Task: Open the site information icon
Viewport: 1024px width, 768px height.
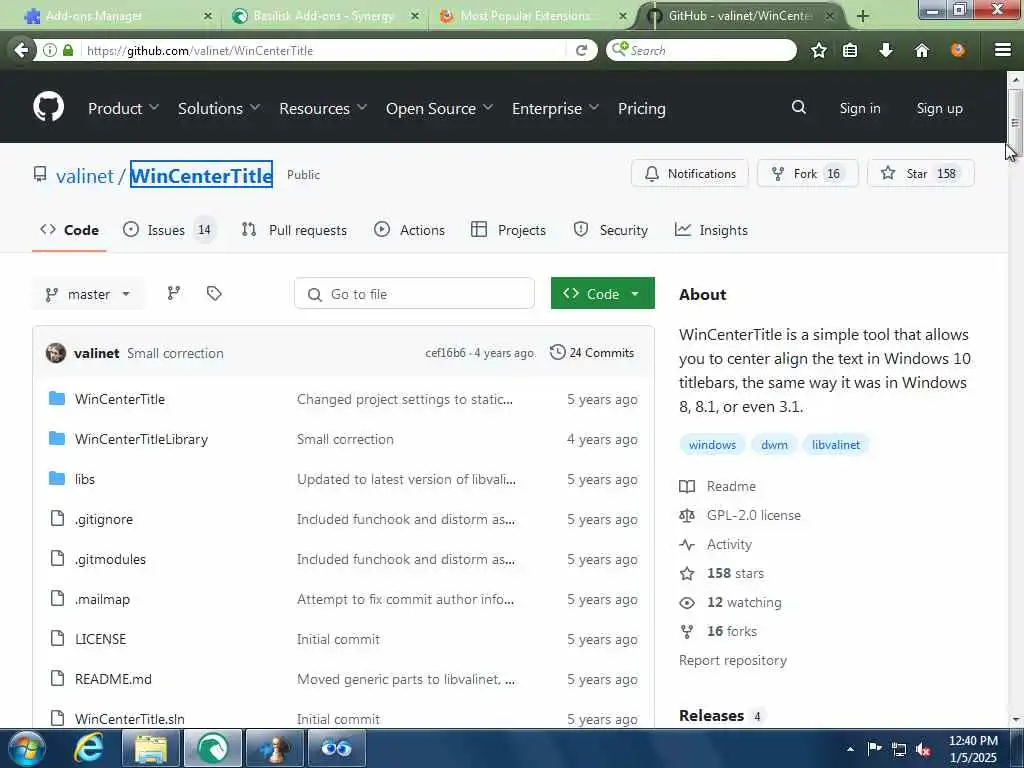Action: click(49, 50)
